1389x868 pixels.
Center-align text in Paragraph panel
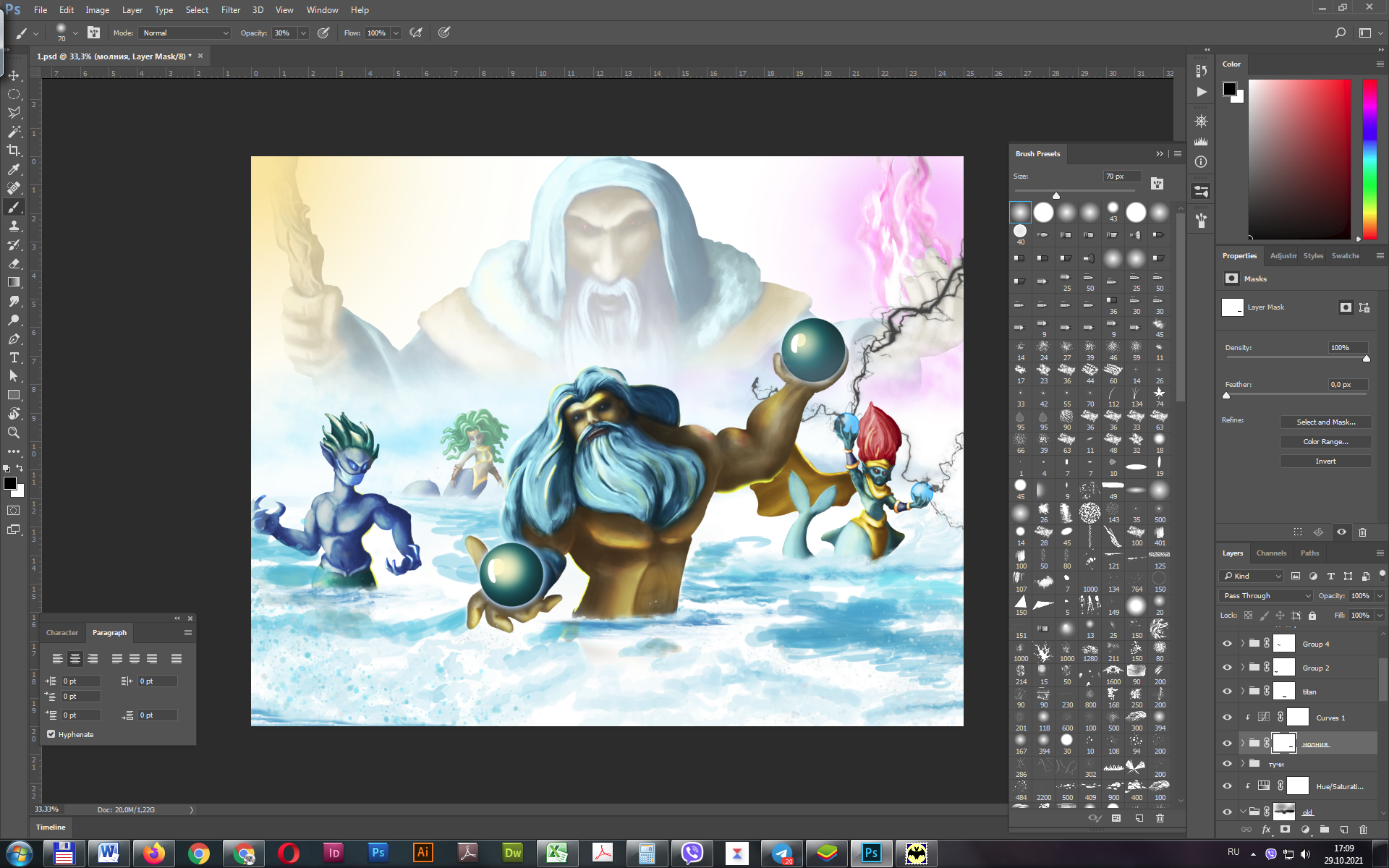click(x=75, y=659)
